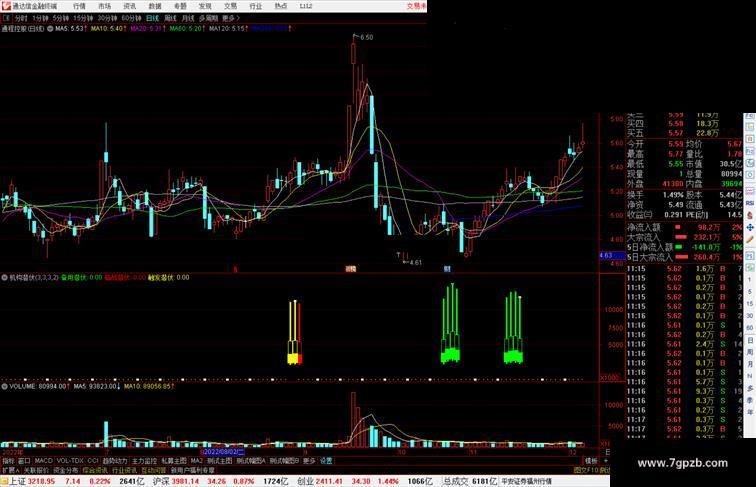Switch chart period to 1分钟
Screen dimensions: 756x487
pos(40,18)
